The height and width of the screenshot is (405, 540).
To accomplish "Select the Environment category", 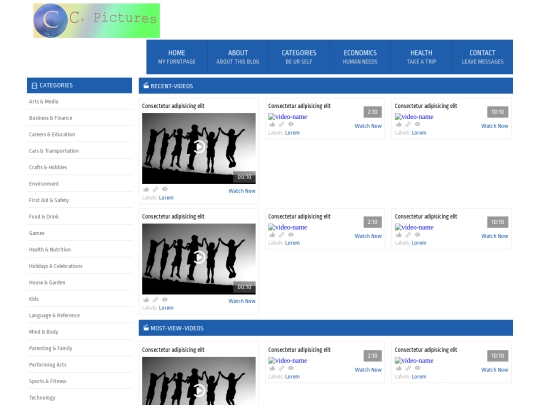I will pos(44,184).
